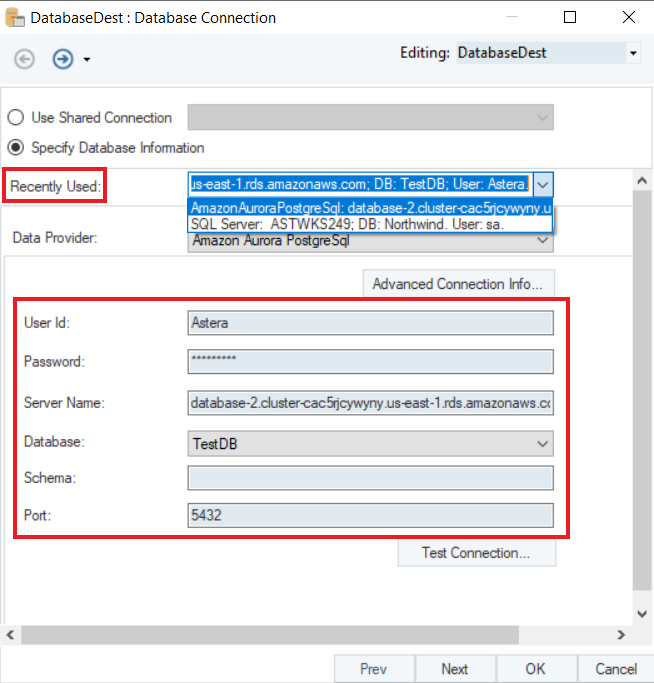Click the Test Connection button

point(477,553)
